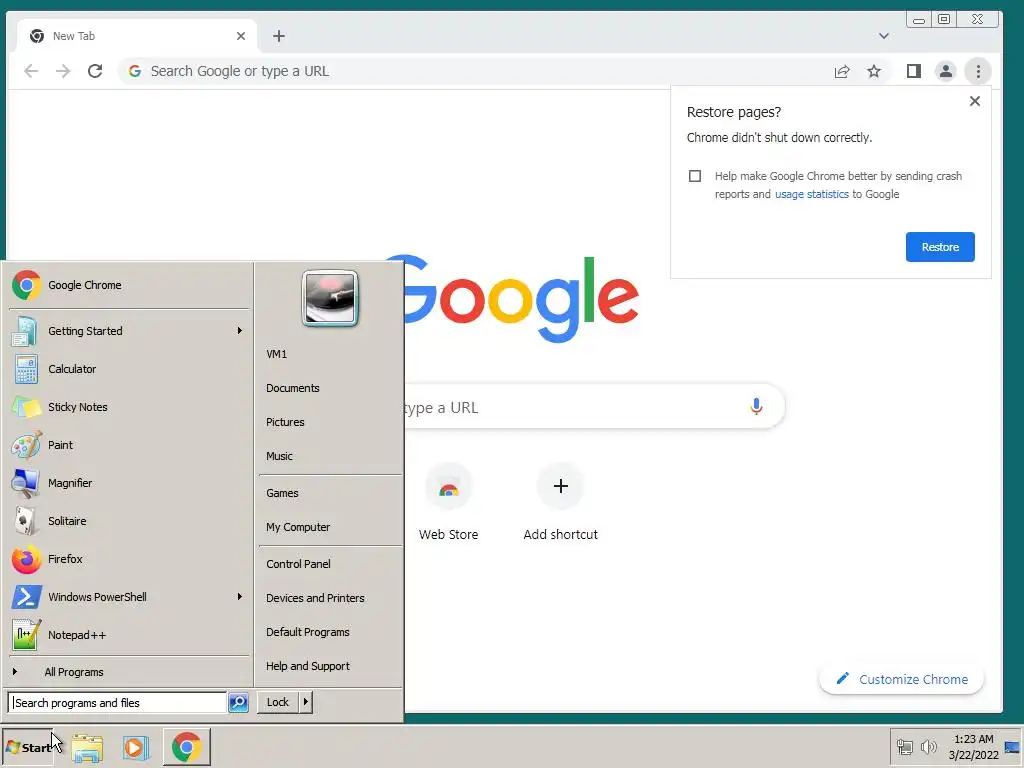Viewport: 1024px width, 768px height.
Task: Open Control Panel from the Start menu
Action: click(330, 564)
